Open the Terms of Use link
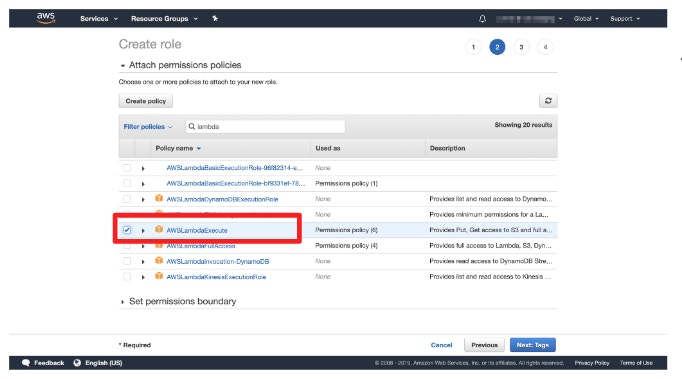The width and height of the screenshot is (682, 379). [x=636, y=363]
